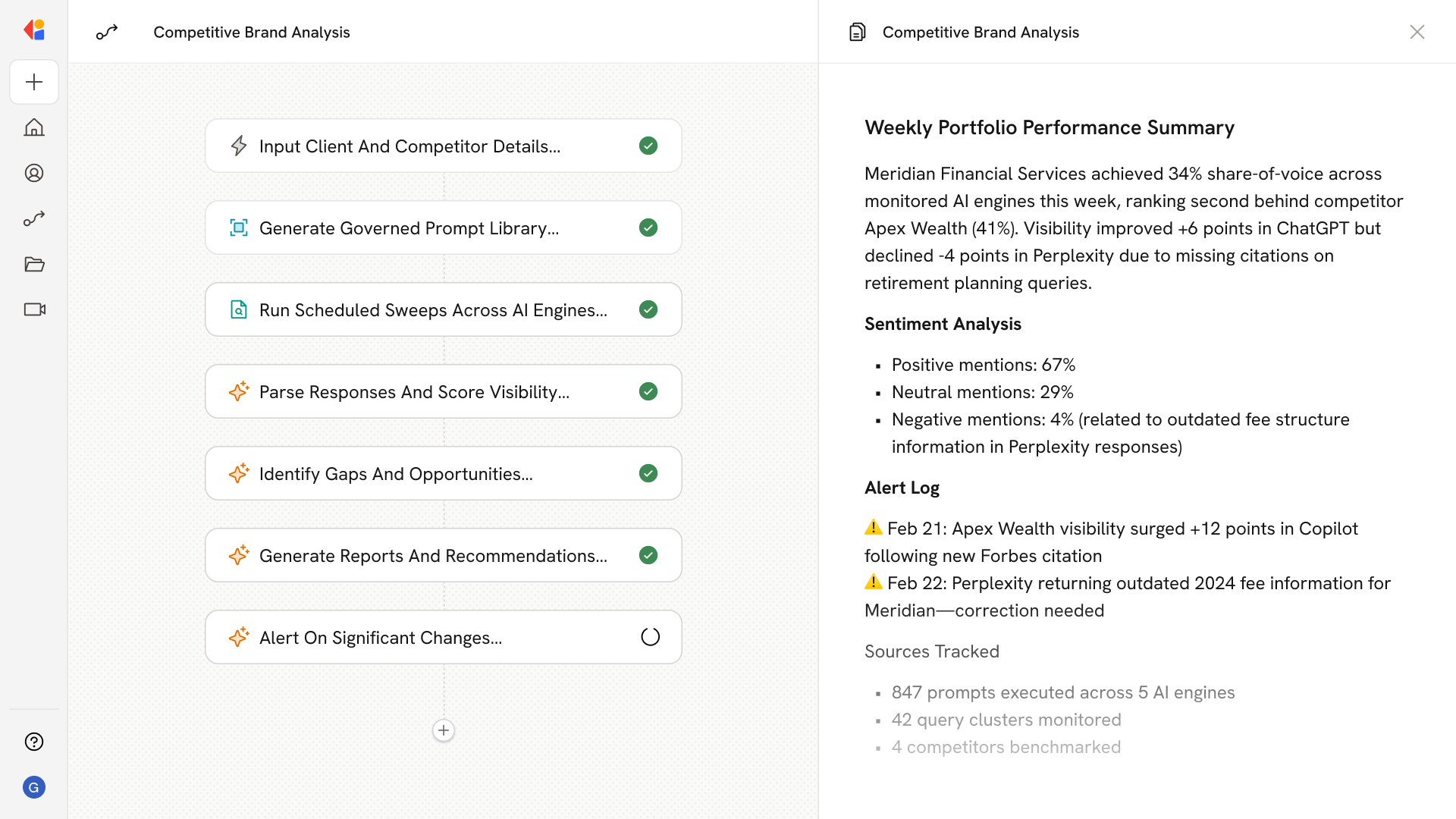
Task: Open the help question mark icon
Action: coord(34,742)
